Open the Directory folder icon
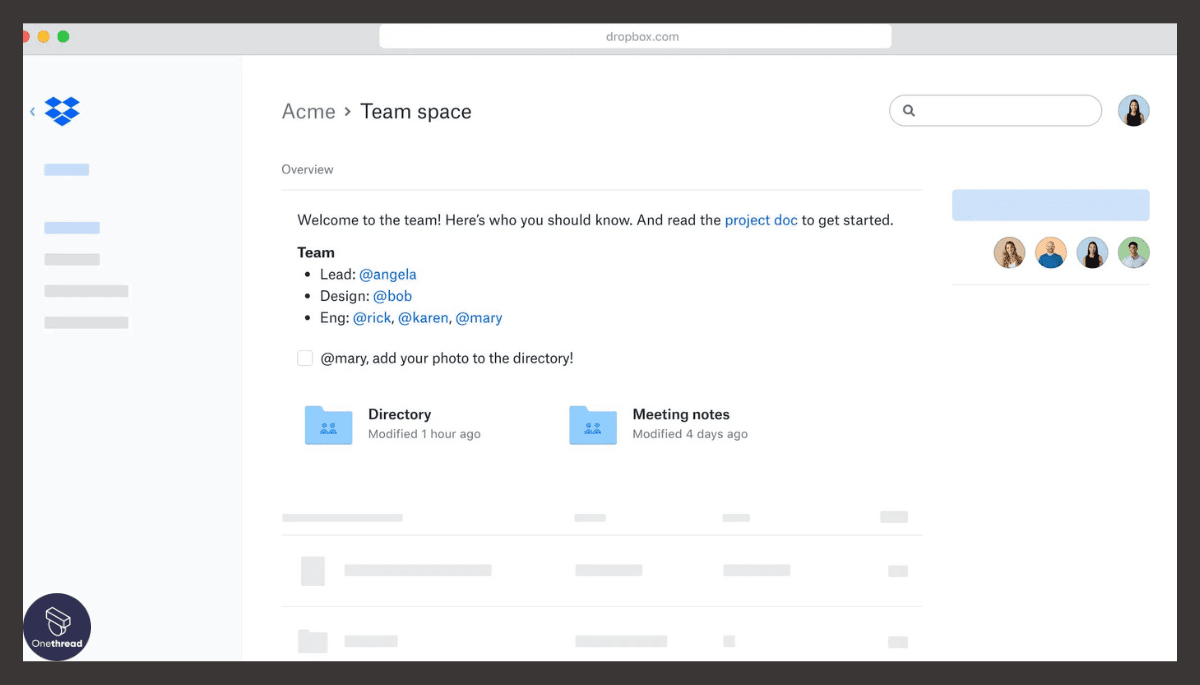The width and height of the screenshot is (1200, 685). pos(328,424)
